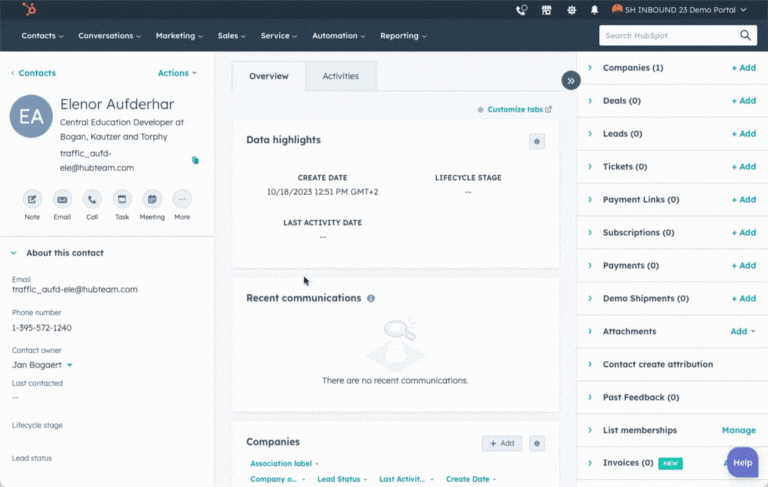Open the Marketplace icon in header
Screen dimensions: 768x487
tap(547, 10)
